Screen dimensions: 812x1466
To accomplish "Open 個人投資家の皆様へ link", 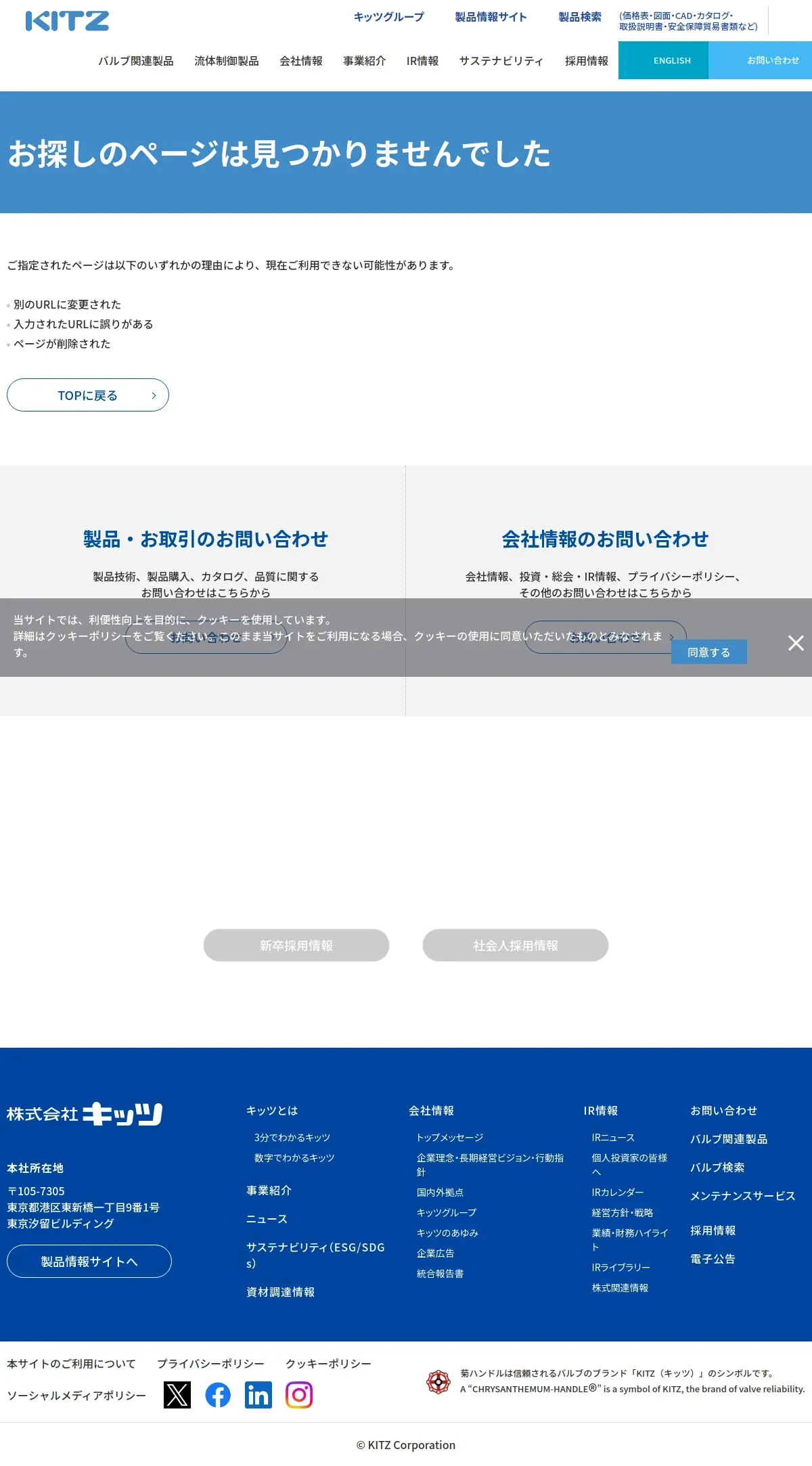I will [629, 1165].
